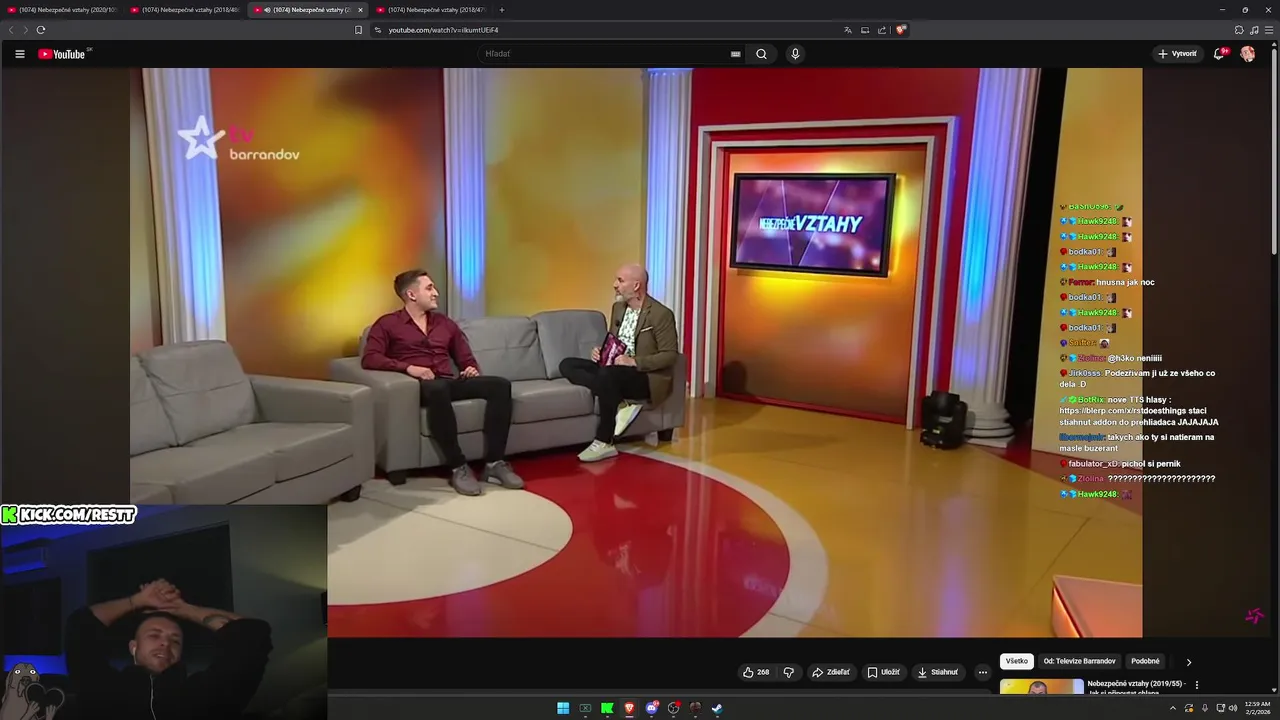Open the YouTube guide hamburger menu
This screenshot has height=720, width=1280.
(20, 54)
